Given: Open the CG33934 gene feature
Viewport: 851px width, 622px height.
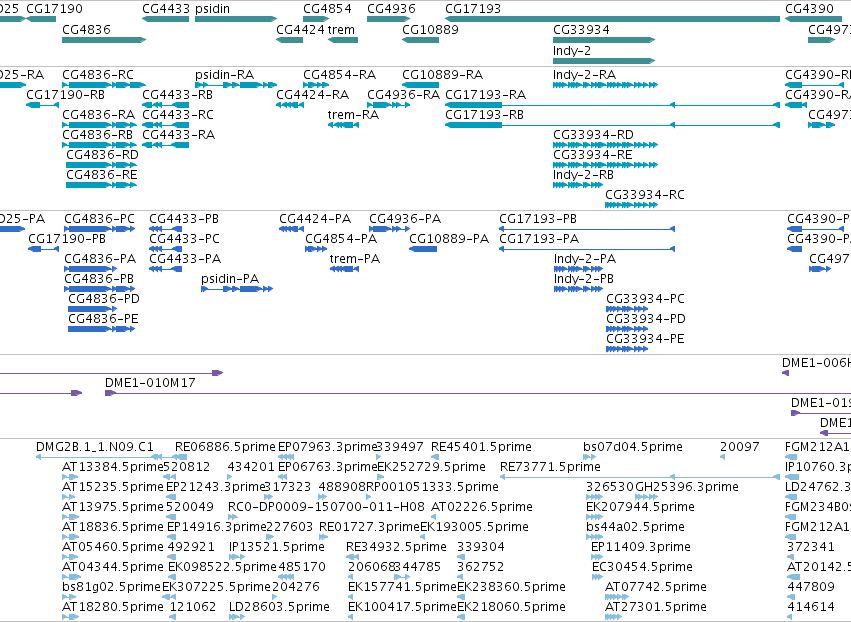Looking at the screenshot, I should click(604, 40).
